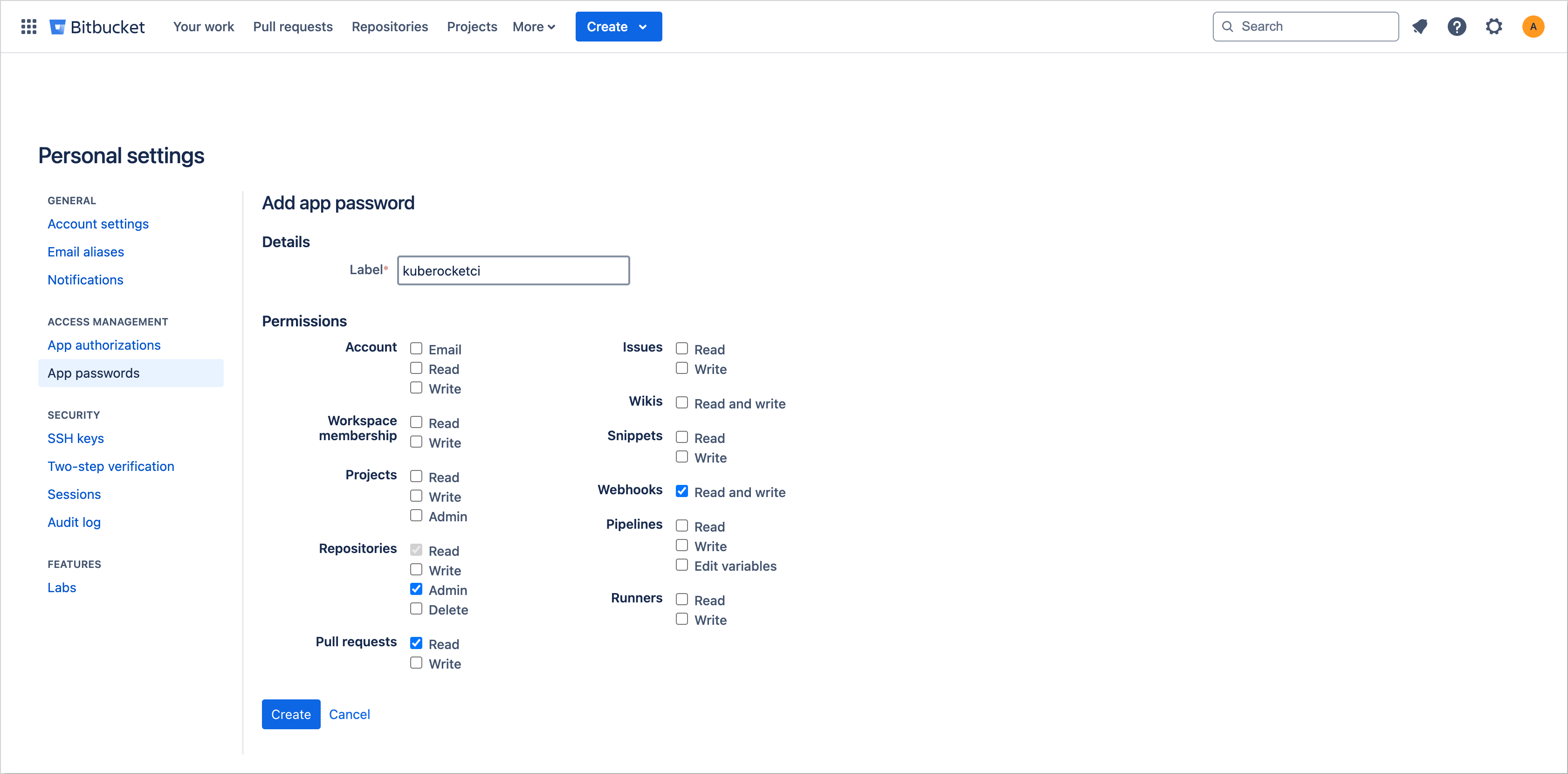Click the Label input field
1568x774 pixels.
pyautogui.click(x=513, y=270)
